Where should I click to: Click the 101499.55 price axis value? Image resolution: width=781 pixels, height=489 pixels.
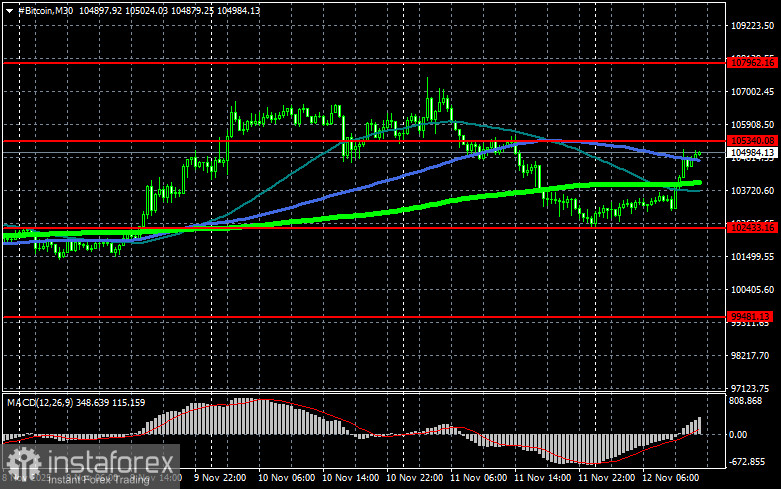(x=752, y=256)
